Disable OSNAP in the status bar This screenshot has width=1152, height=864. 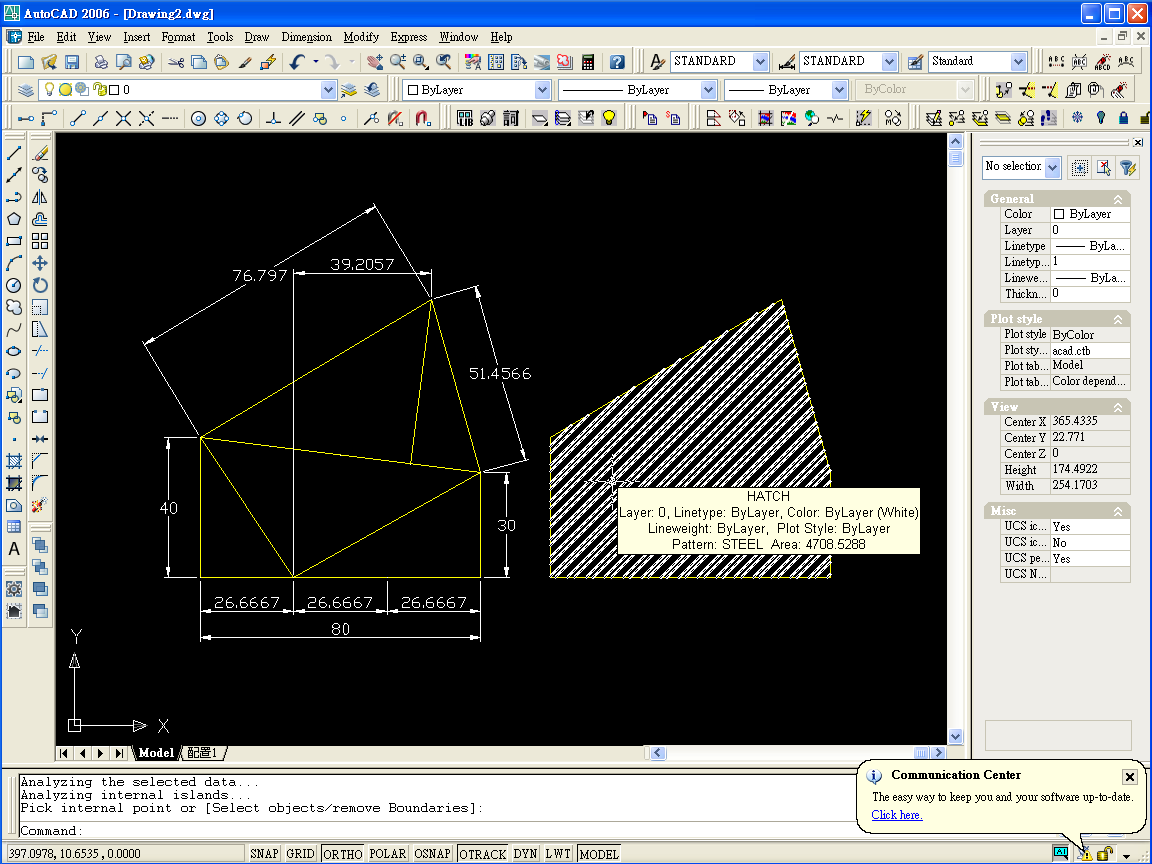(x=432, y=854)
